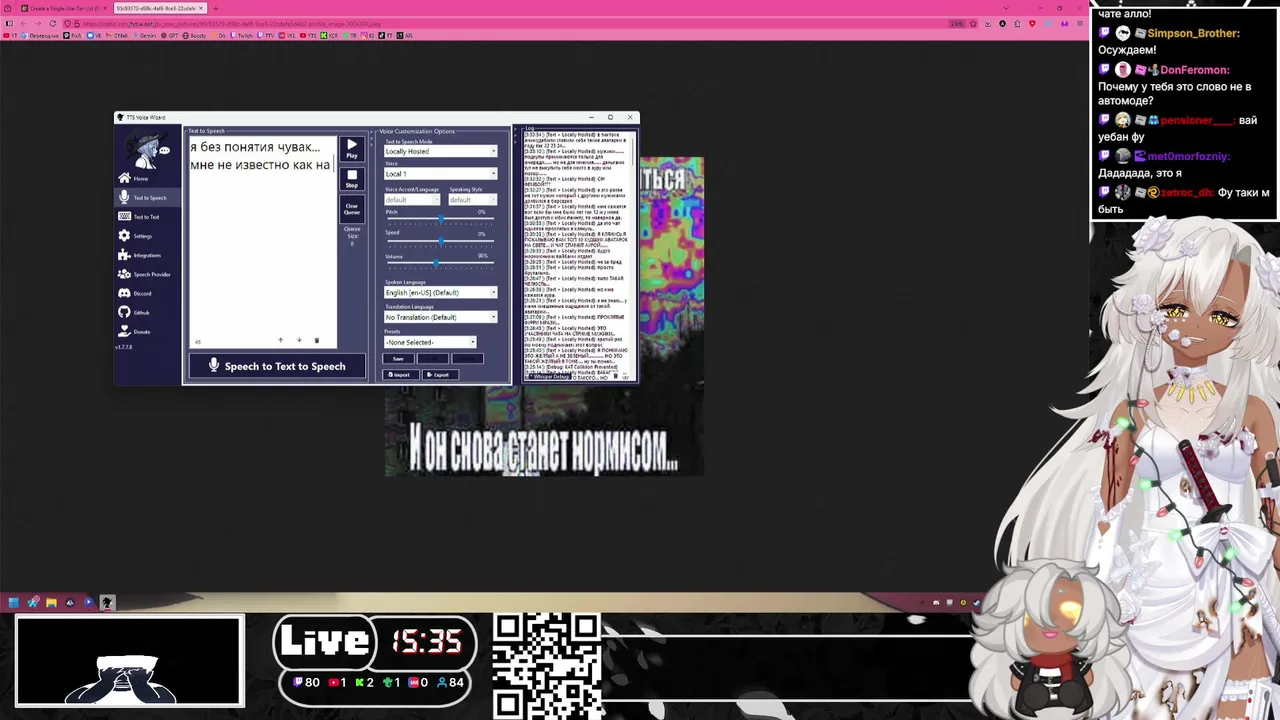1280x720 pixels.
Task: Adjust the Pitch slider
Action: [x=440, y=219]
